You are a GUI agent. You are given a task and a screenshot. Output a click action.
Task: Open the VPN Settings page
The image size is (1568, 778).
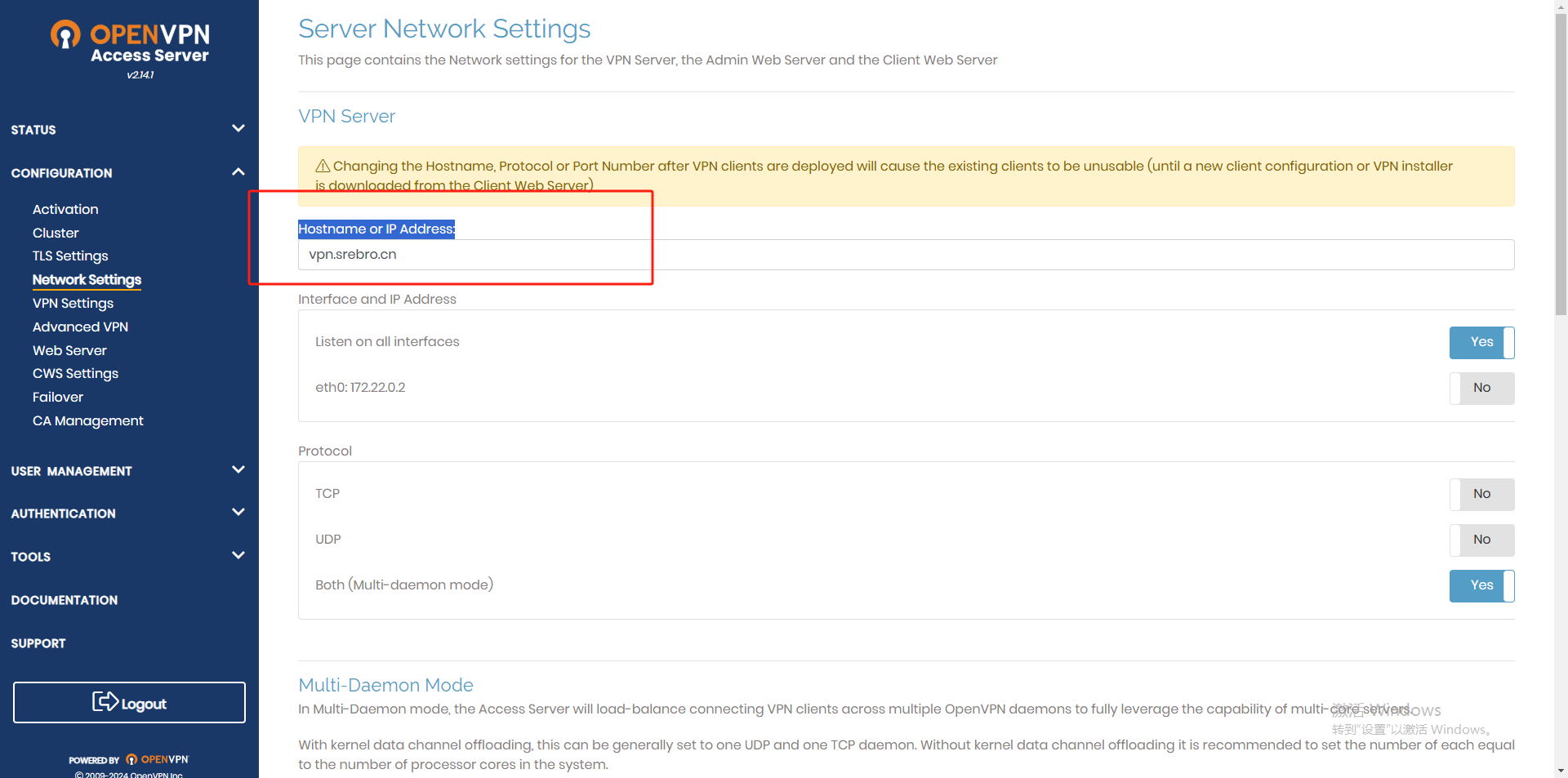click(73, 304)
